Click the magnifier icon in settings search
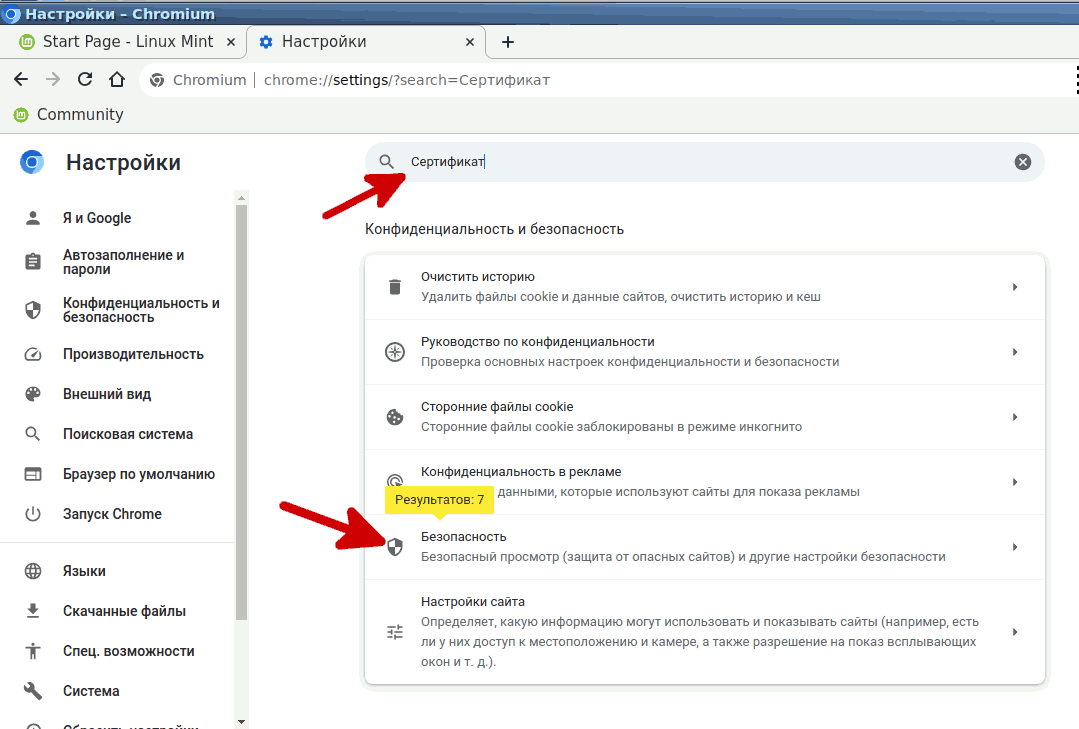Viewport: 1079px width, 729px height. point(387,162)
